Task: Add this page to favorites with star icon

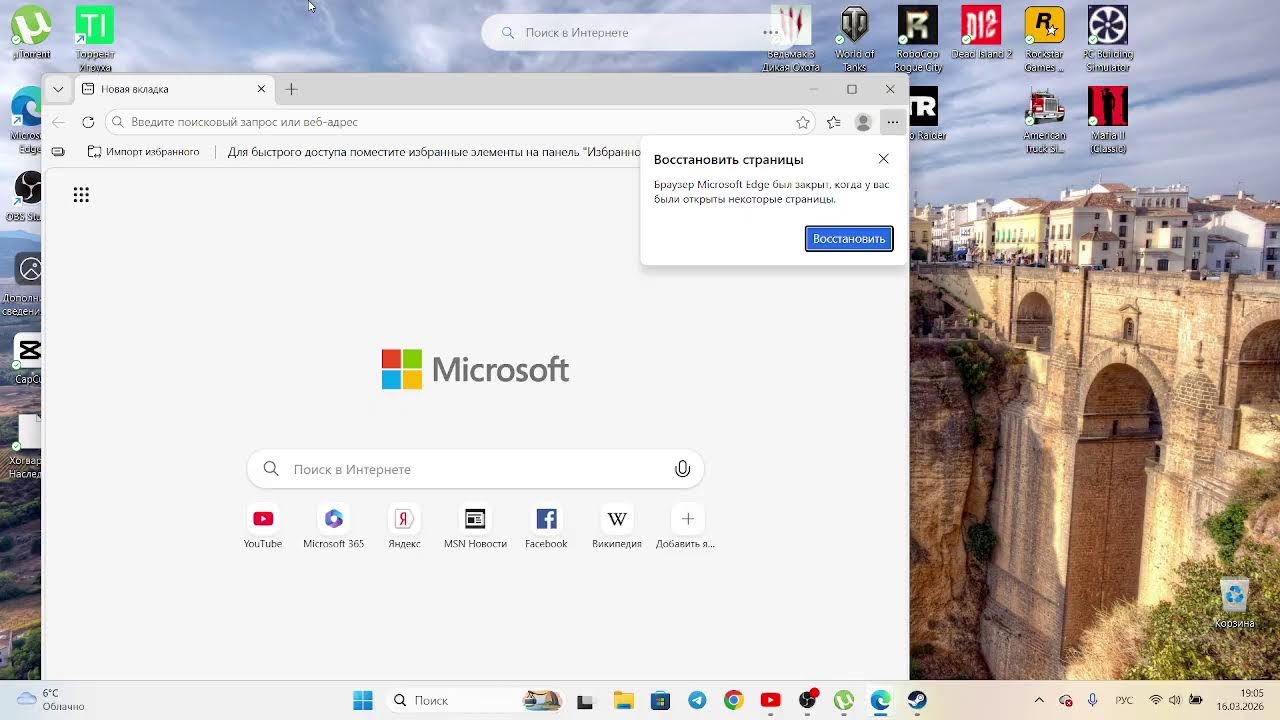Action: click(803, 122)
